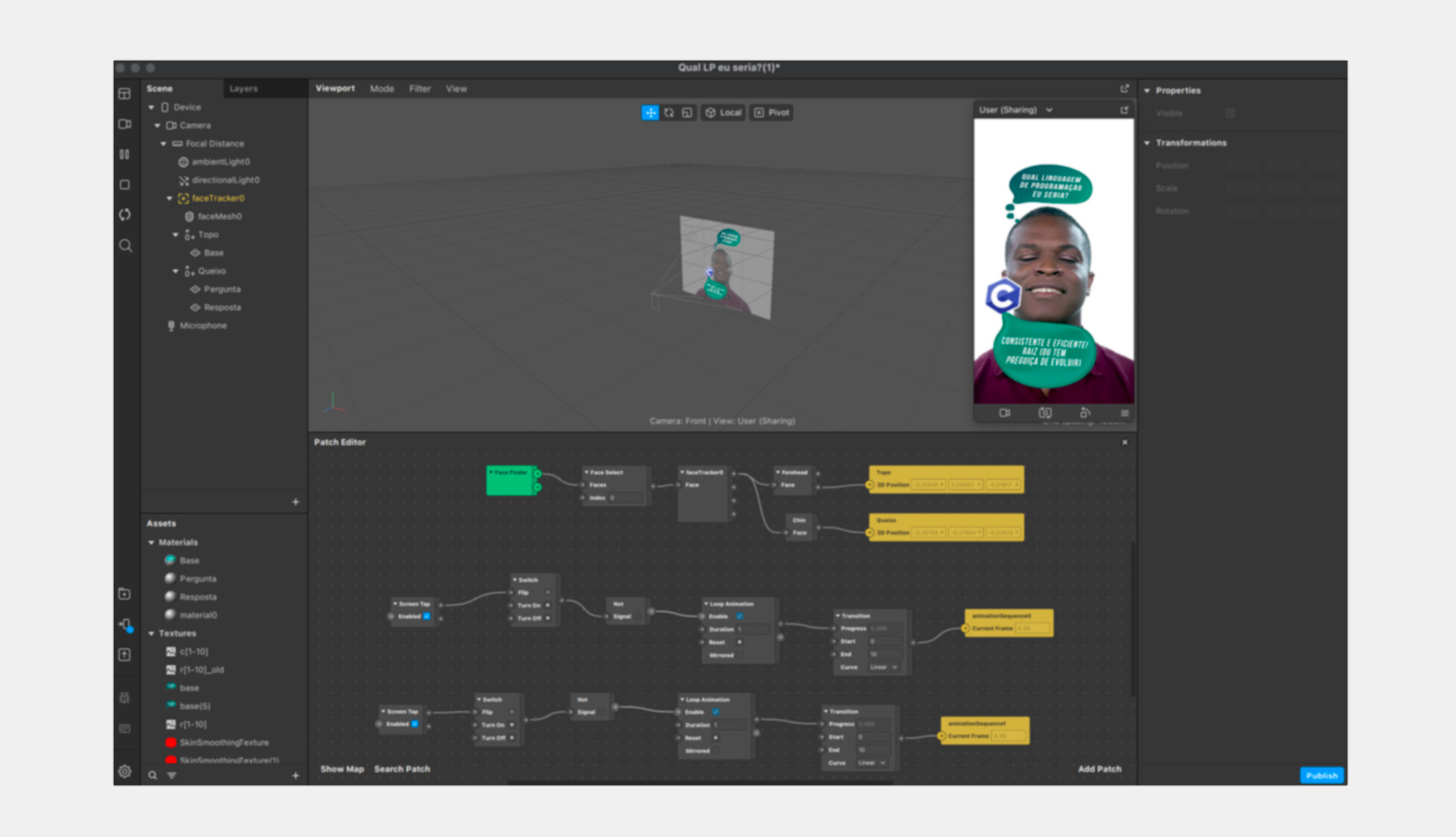This screenshot has height=837, width=1456.
Task: Collapse the Topo null object
Action: 176,235
